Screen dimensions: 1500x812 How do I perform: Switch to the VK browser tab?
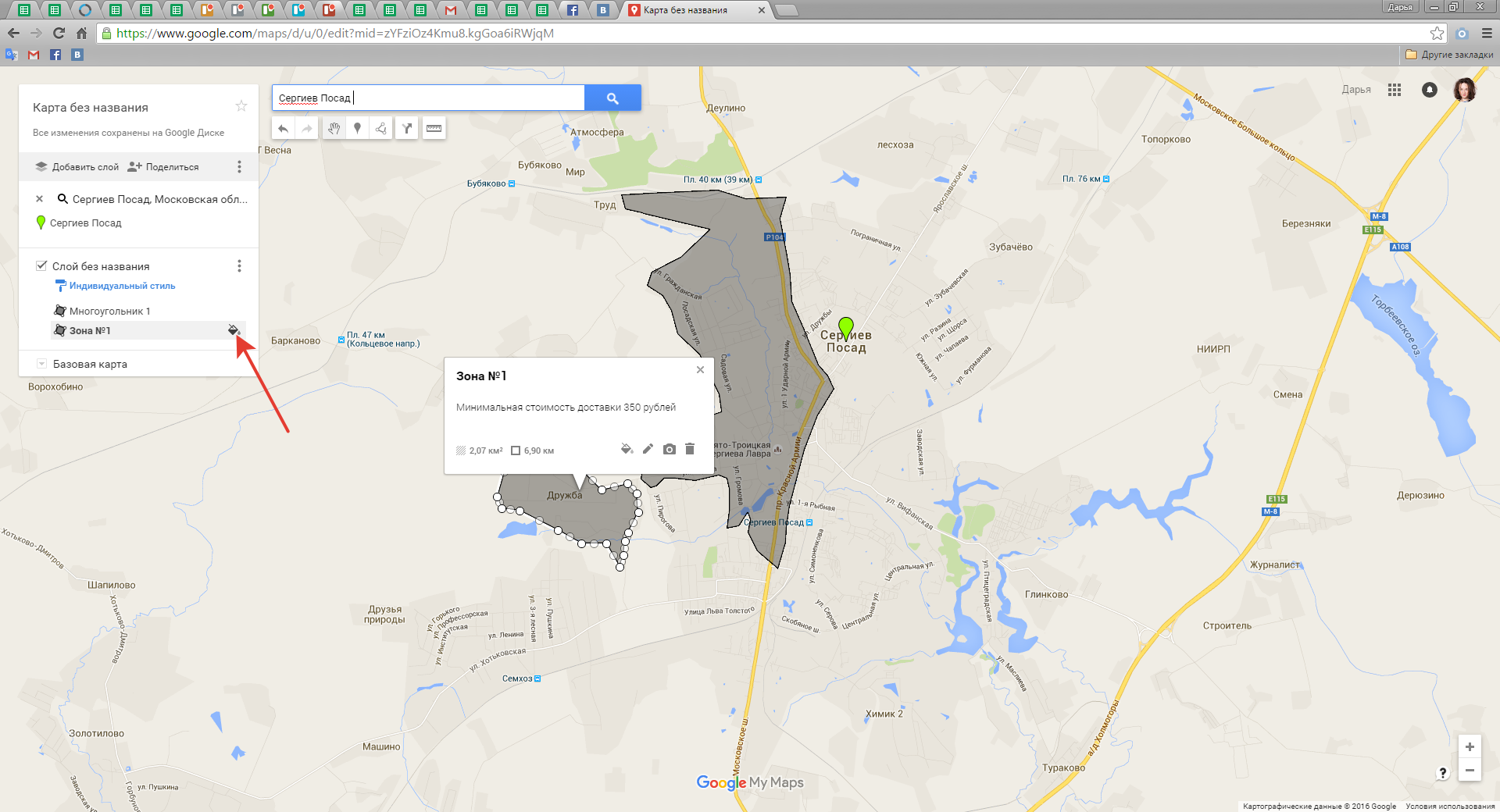(603, 10)
